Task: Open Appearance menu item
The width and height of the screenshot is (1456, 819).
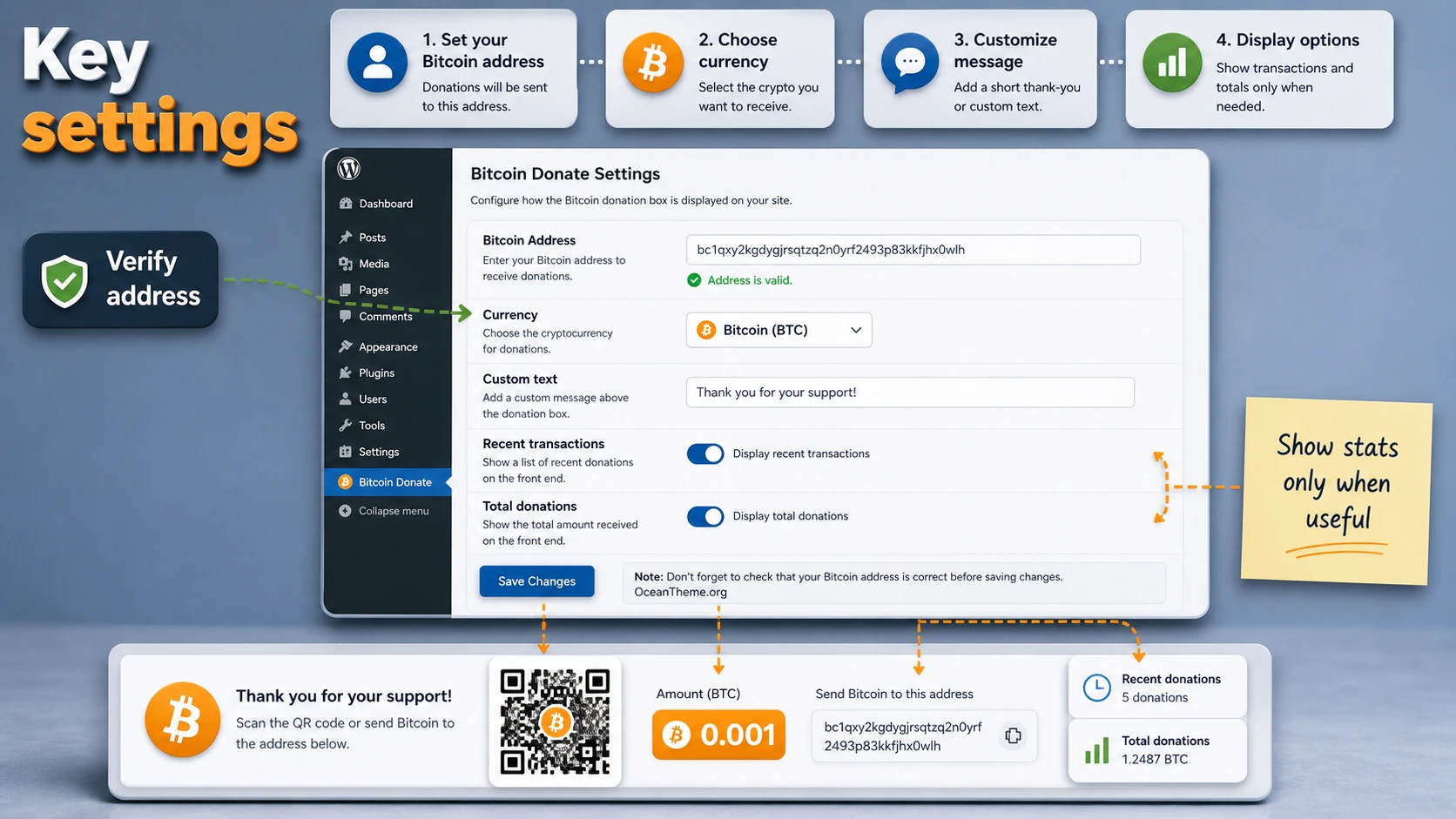Action: (x=388, y=346)
